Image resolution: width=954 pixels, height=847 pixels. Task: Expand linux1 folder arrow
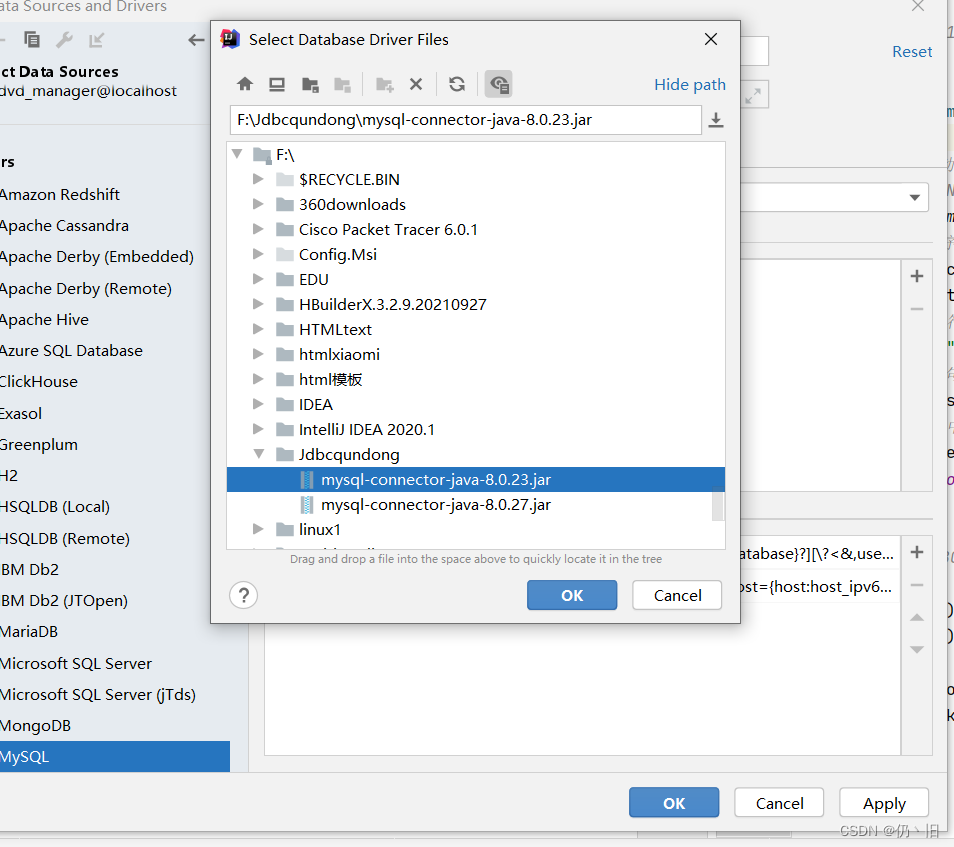pyautogui.click(x=258, y=529)
